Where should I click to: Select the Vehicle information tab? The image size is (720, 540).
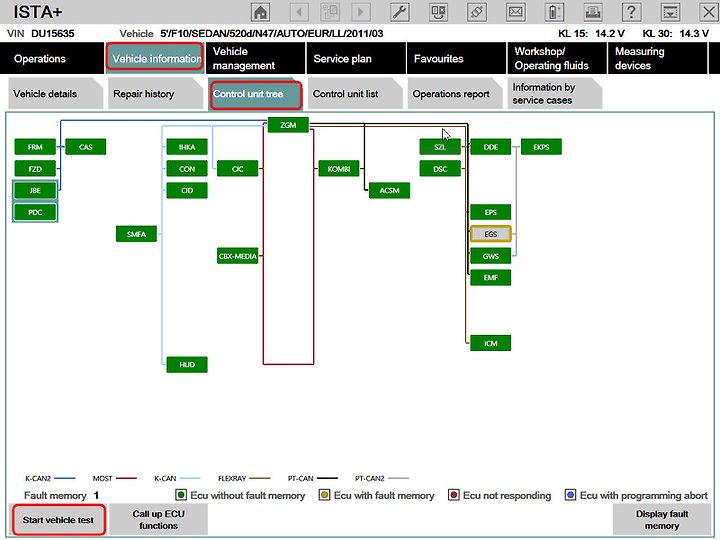155,58
